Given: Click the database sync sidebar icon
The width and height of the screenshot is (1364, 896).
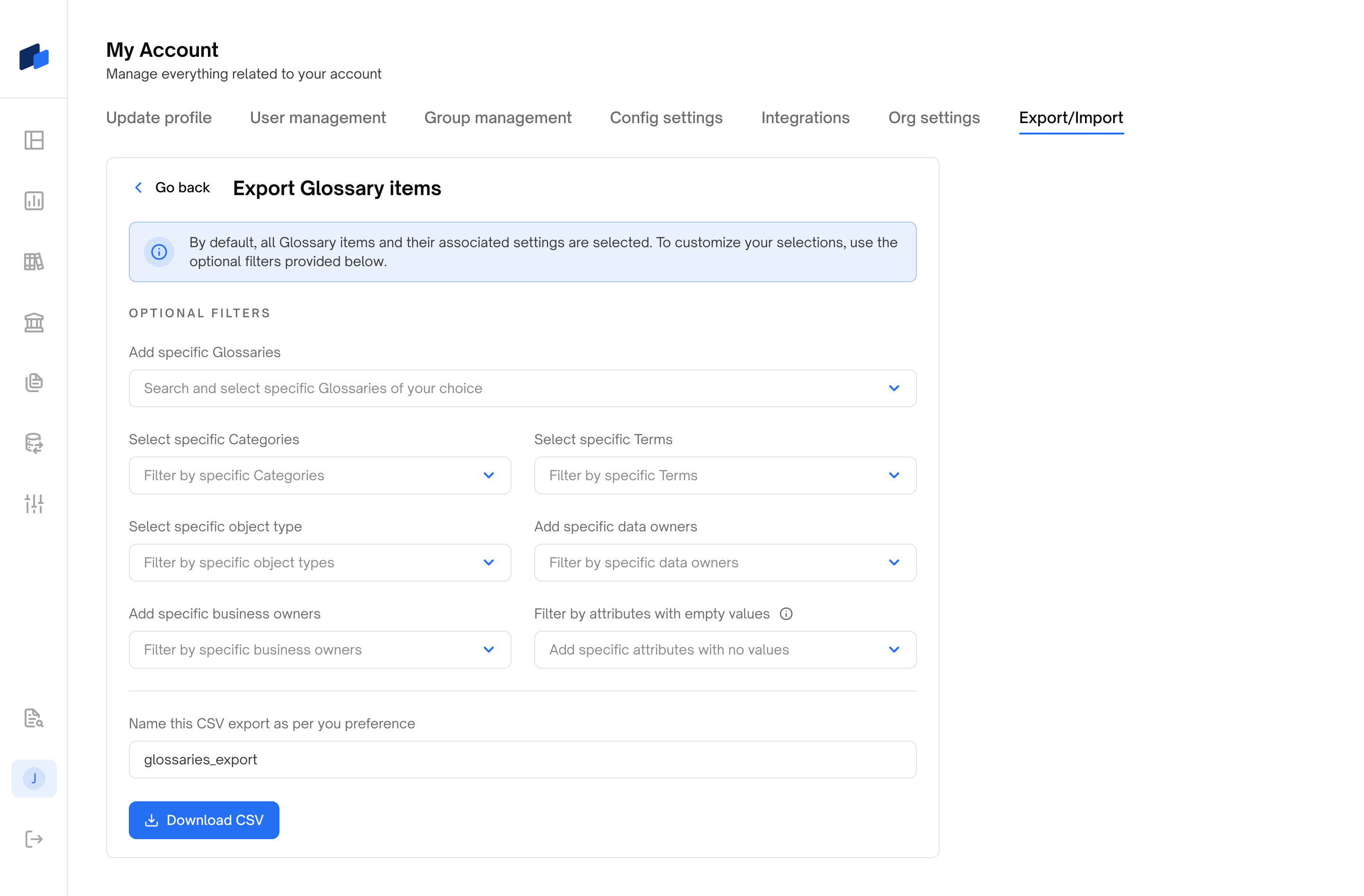Looking at the screenshot, I should tap(34, 443).
